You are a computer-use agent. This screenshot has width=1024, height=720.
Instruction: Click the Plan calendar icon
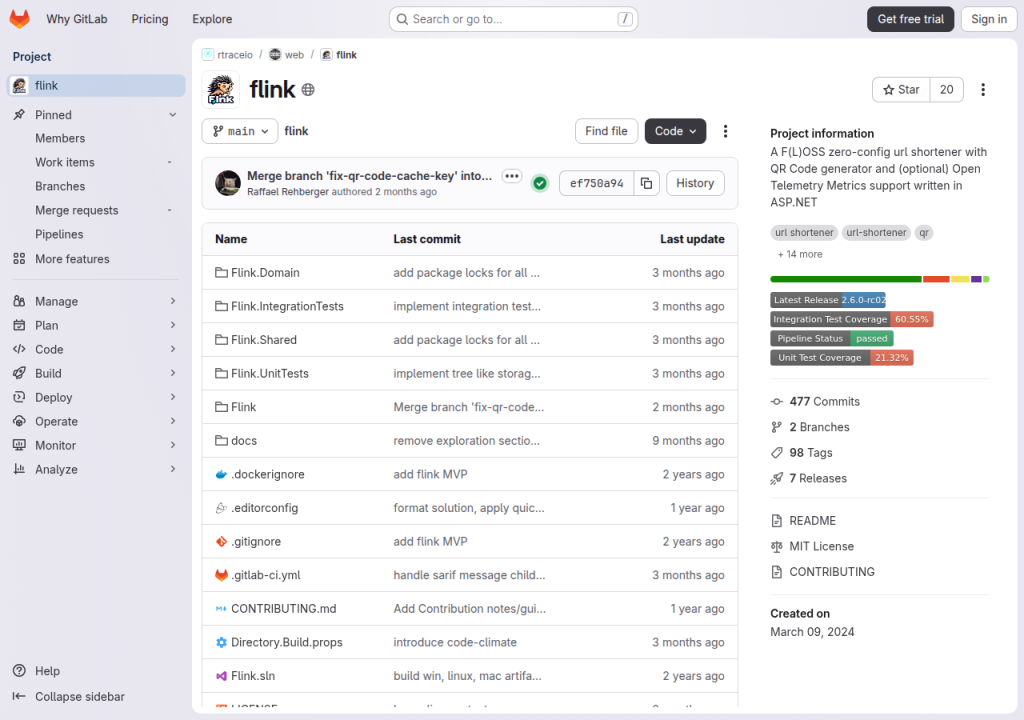coord(19,325)
